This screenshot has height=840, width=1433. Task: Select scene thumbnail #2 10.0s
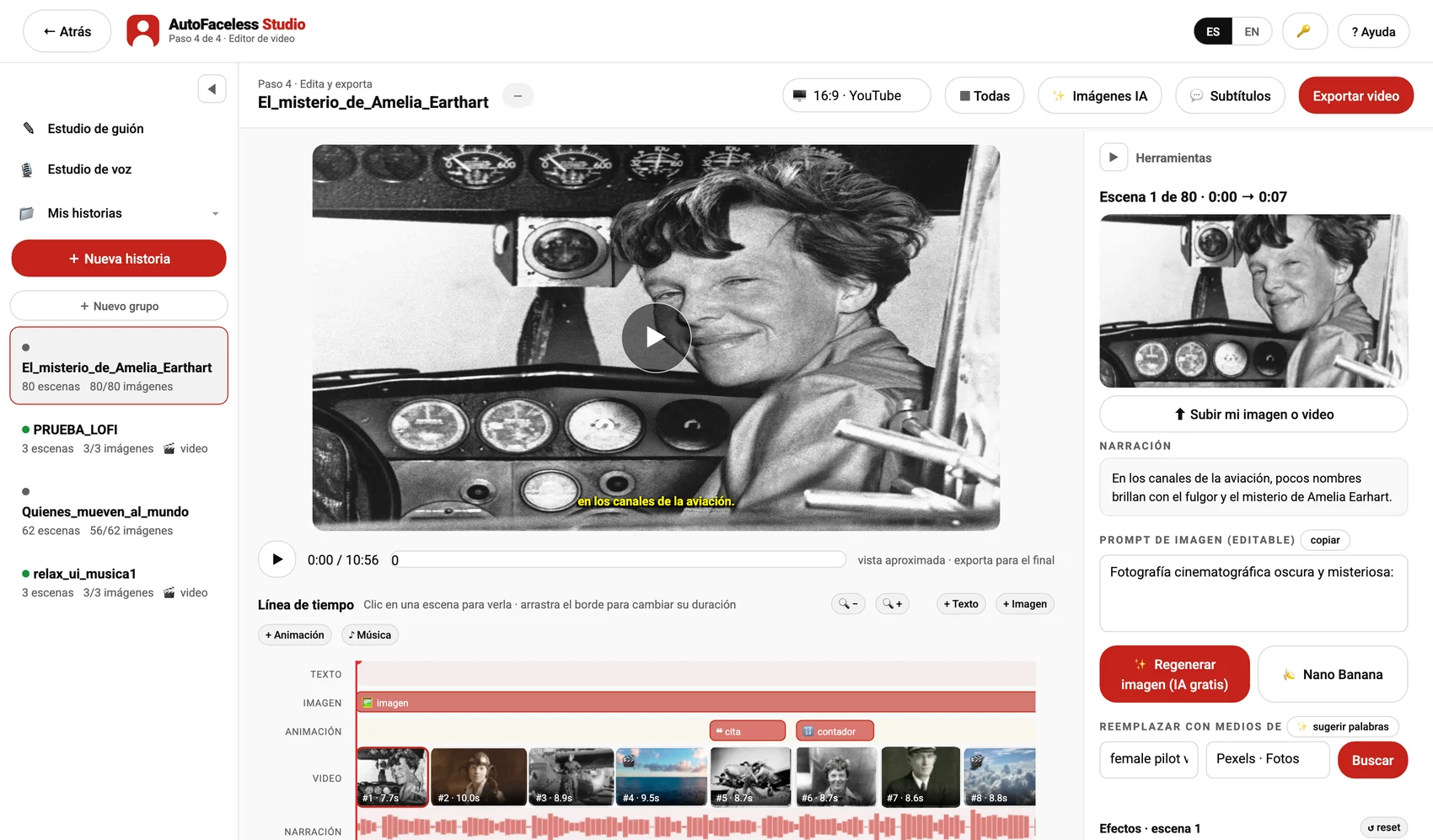[x=479, y=777]
